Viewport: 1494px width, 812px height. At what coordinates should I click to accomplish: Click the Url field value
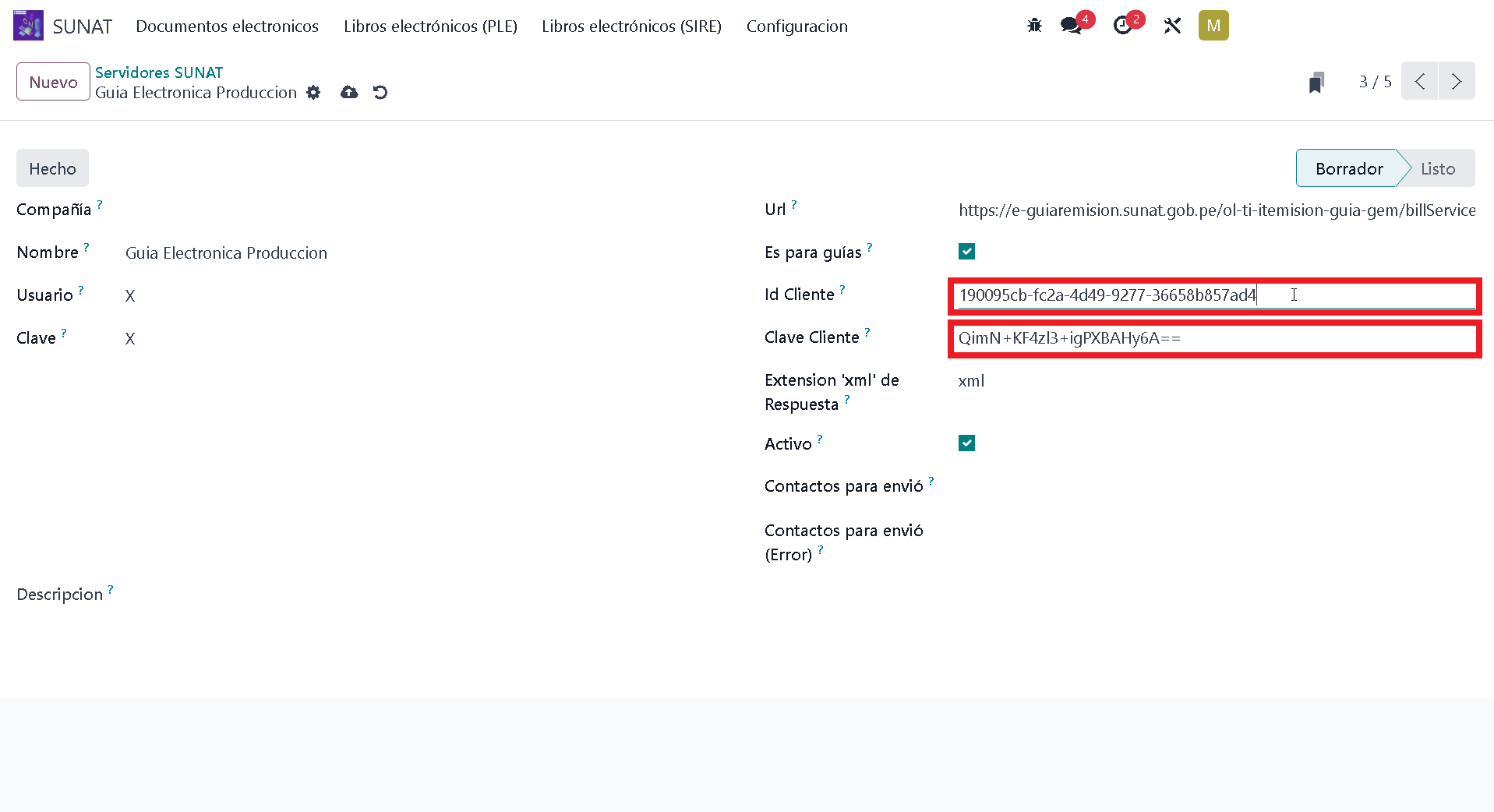(x=1216, y=210)
